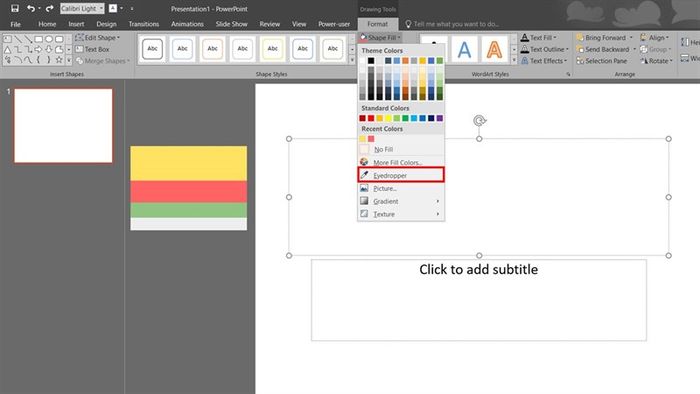This screenshot has height=394, width=700.
Task: Open the Bring Forward dropdown arrow
Action: click(x=631, y=37)
